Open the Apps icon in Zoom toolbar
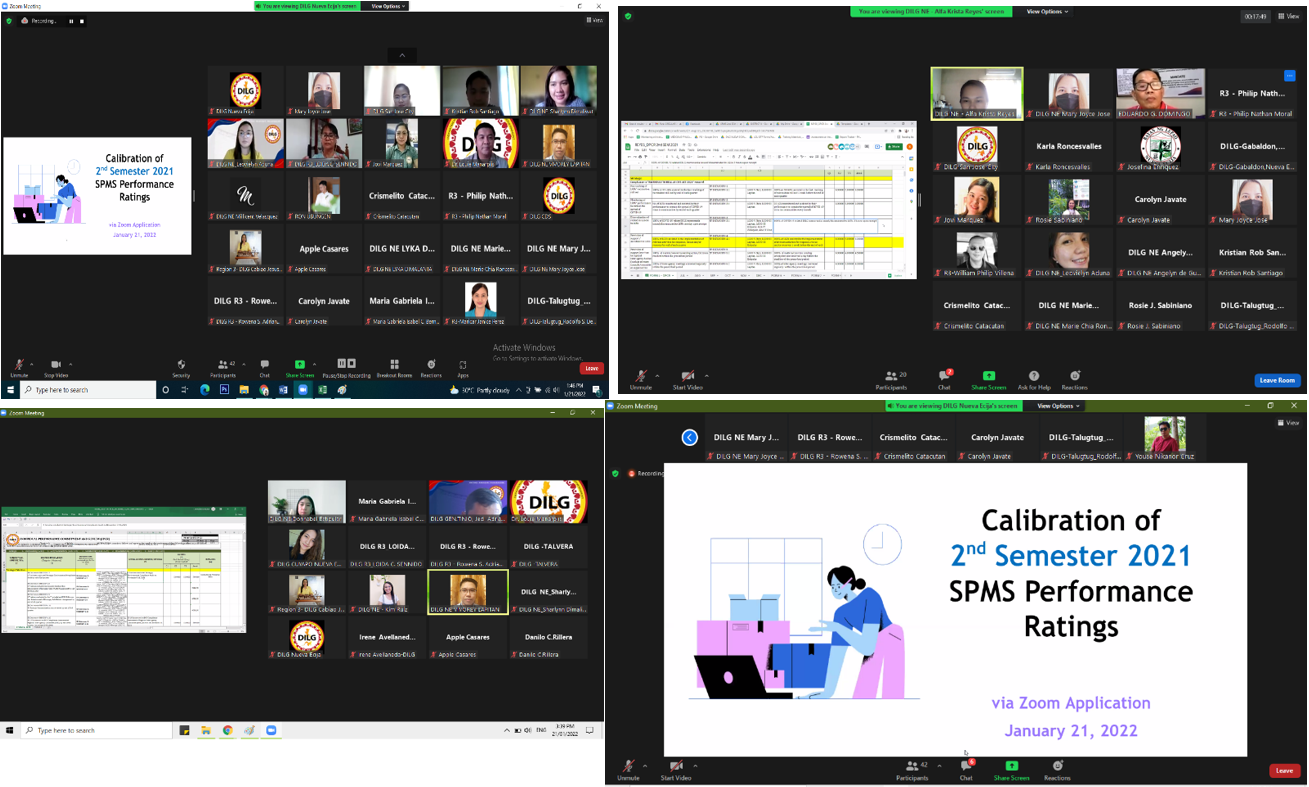The width and height of the screenshot is (1309, 787). coord(463,368)
